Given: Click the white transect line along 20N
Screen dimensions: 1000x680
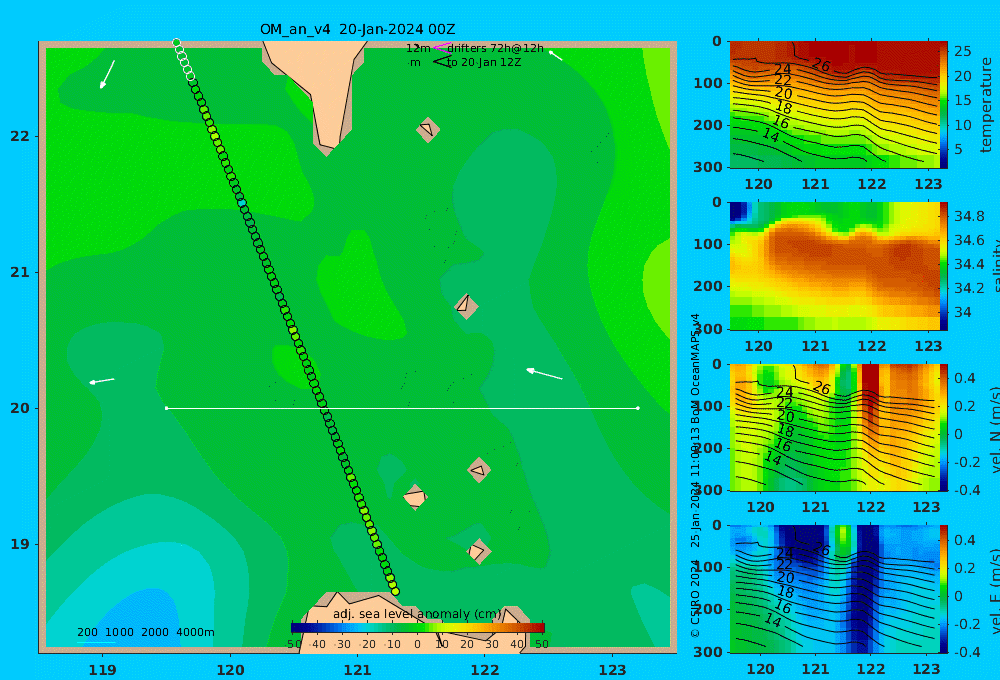Looking at the screenshot, I should click(x=402, y=408).
